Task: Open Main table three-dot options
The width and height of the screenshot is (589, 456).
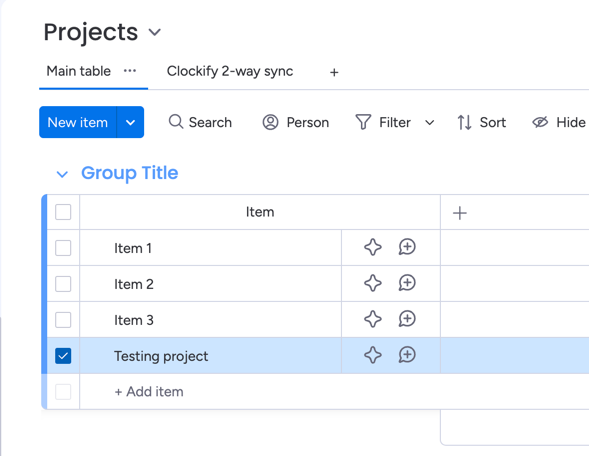Action: (x=130, y=71)
